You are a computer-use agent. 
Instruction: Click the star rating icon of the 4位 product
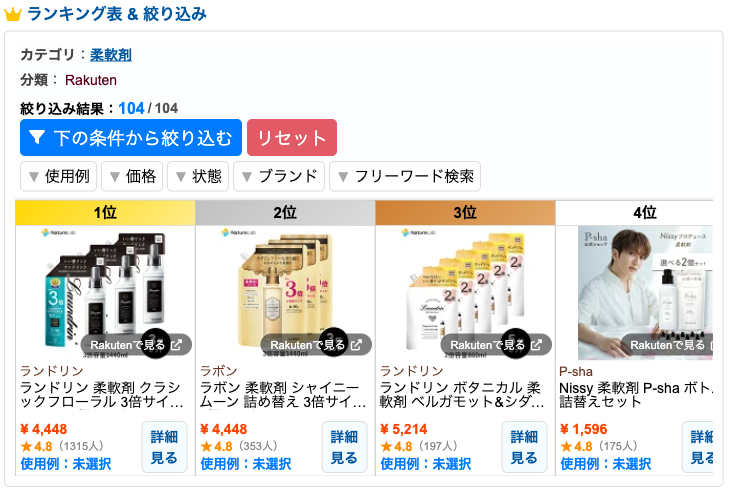566,446
